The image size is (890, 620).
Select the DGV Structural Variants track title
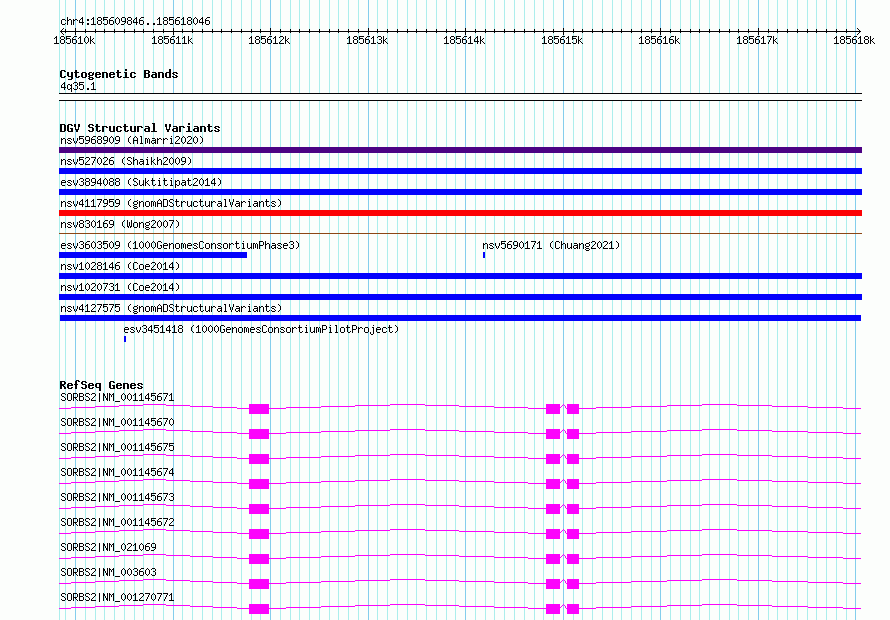pos(140,128)
